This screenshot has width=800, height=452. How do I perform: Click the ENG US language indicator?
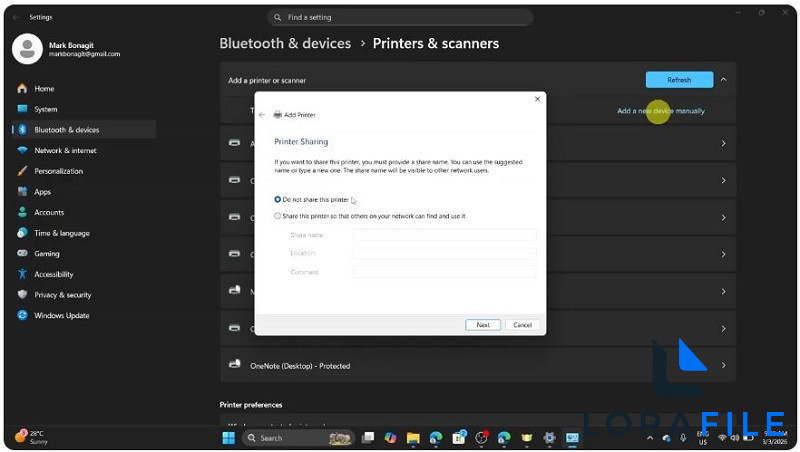[x=703, y=438]
